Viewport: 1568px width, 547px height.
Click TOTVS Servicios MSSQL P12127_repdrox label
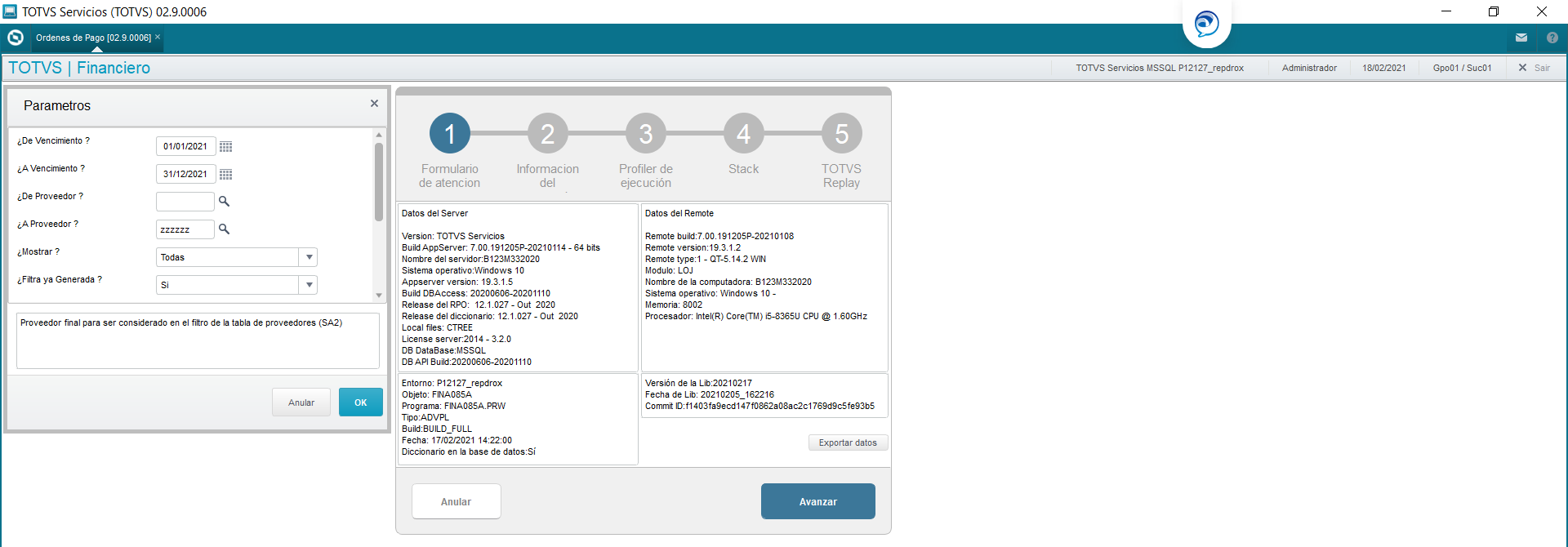(1160, 68)
